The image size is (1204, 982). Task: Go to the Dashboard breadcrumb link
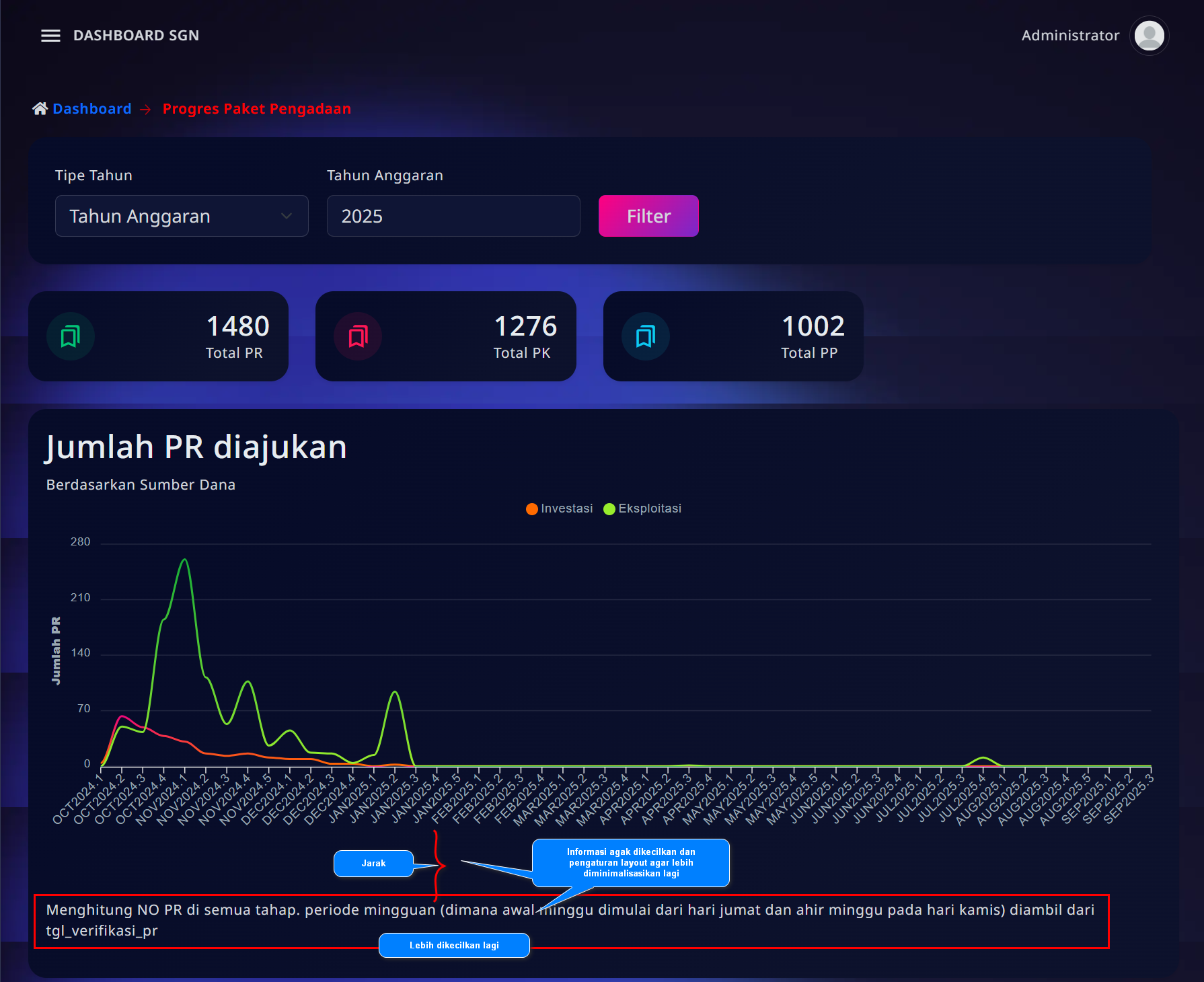(x=92, y=109)
